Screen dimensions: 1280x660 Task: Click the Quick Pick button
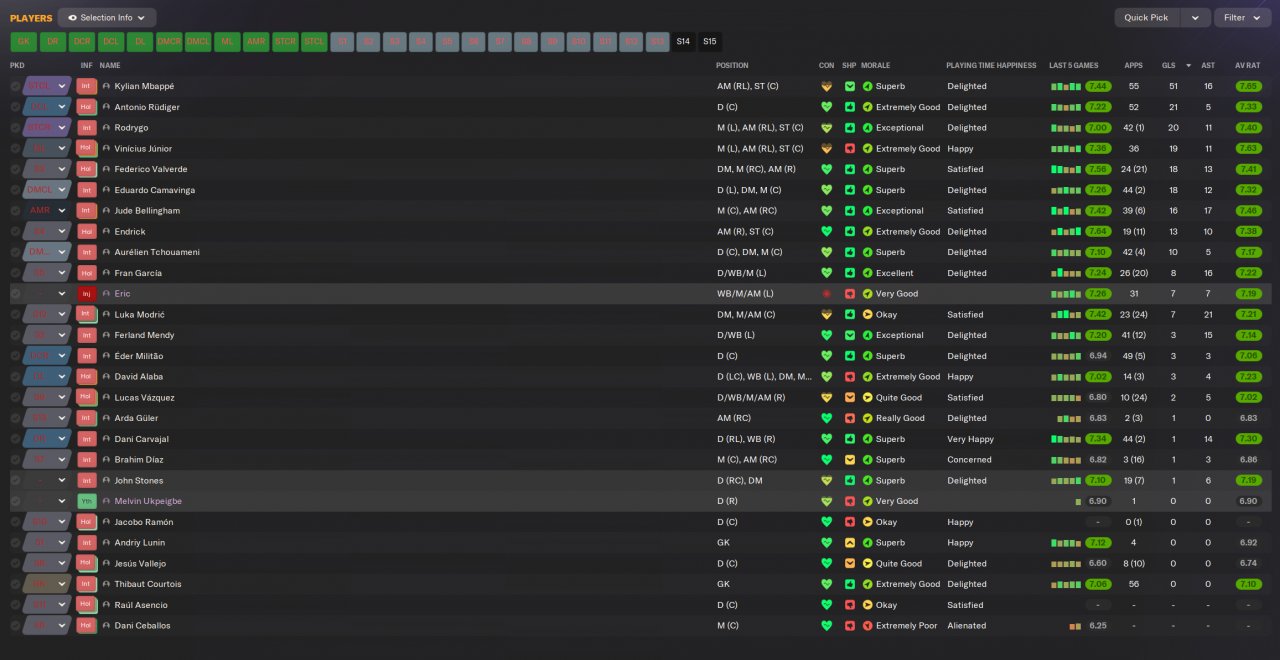click(x=1146, y=17)
